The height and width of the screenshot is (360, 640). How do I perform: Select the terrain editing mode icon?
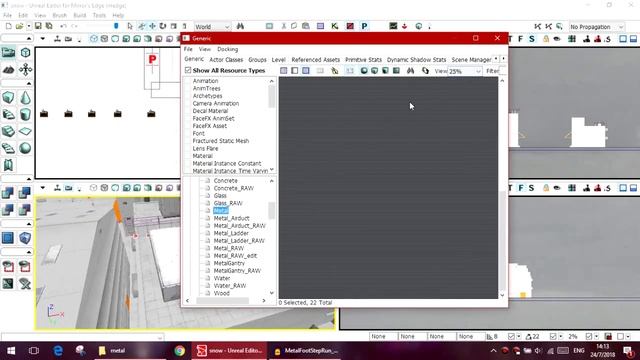tap(9, 69)
